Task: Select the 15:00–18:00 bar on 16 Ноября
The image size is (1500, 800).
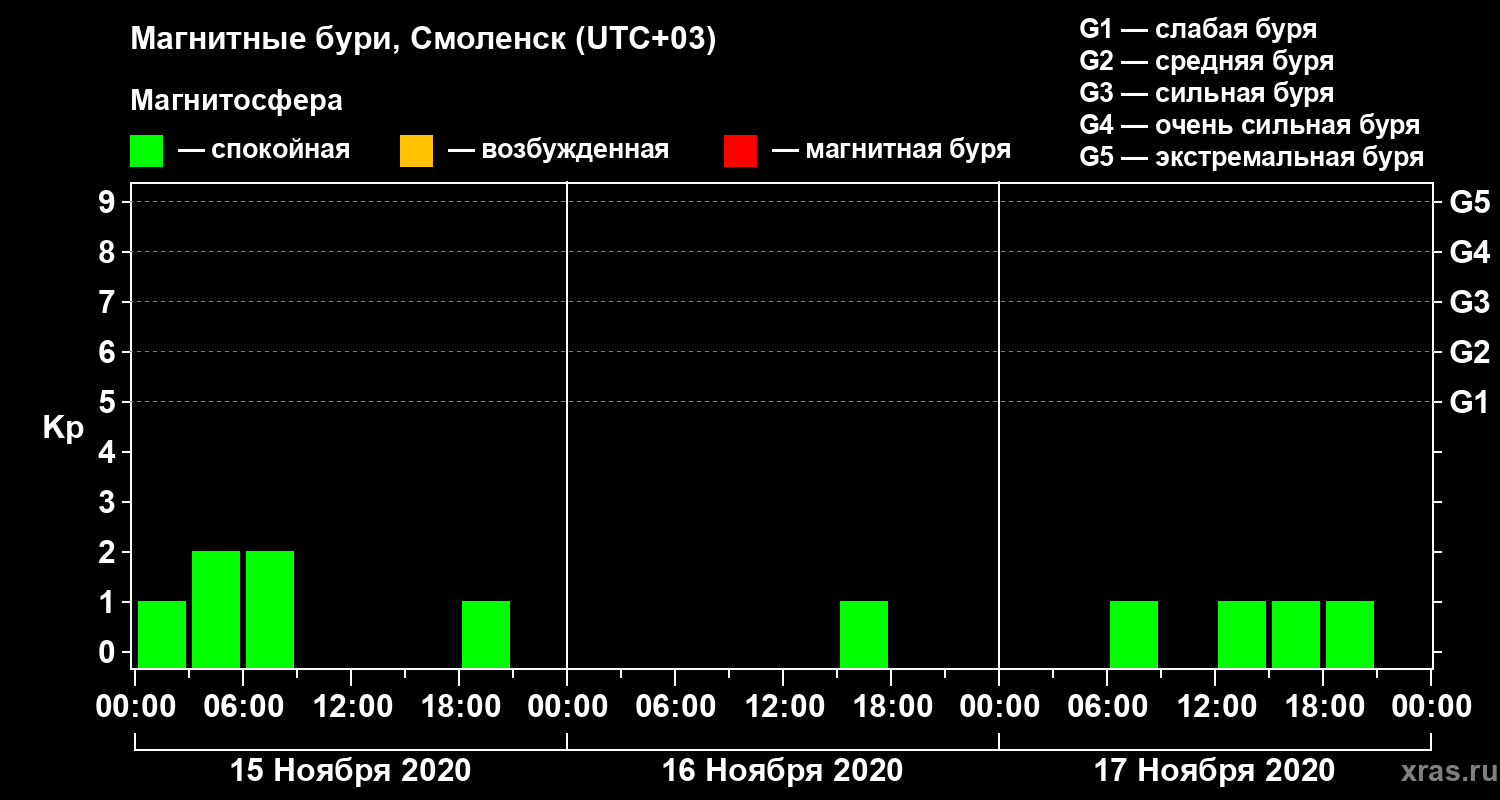Action: pos(864,634)
